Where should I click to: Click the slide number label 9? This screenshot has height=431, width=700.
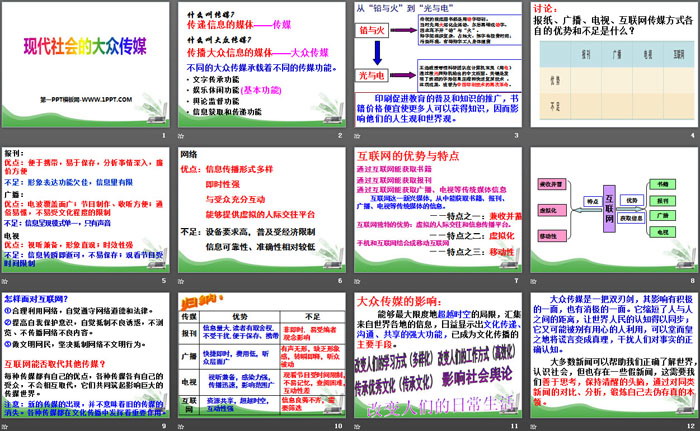[x=164, y=426]
